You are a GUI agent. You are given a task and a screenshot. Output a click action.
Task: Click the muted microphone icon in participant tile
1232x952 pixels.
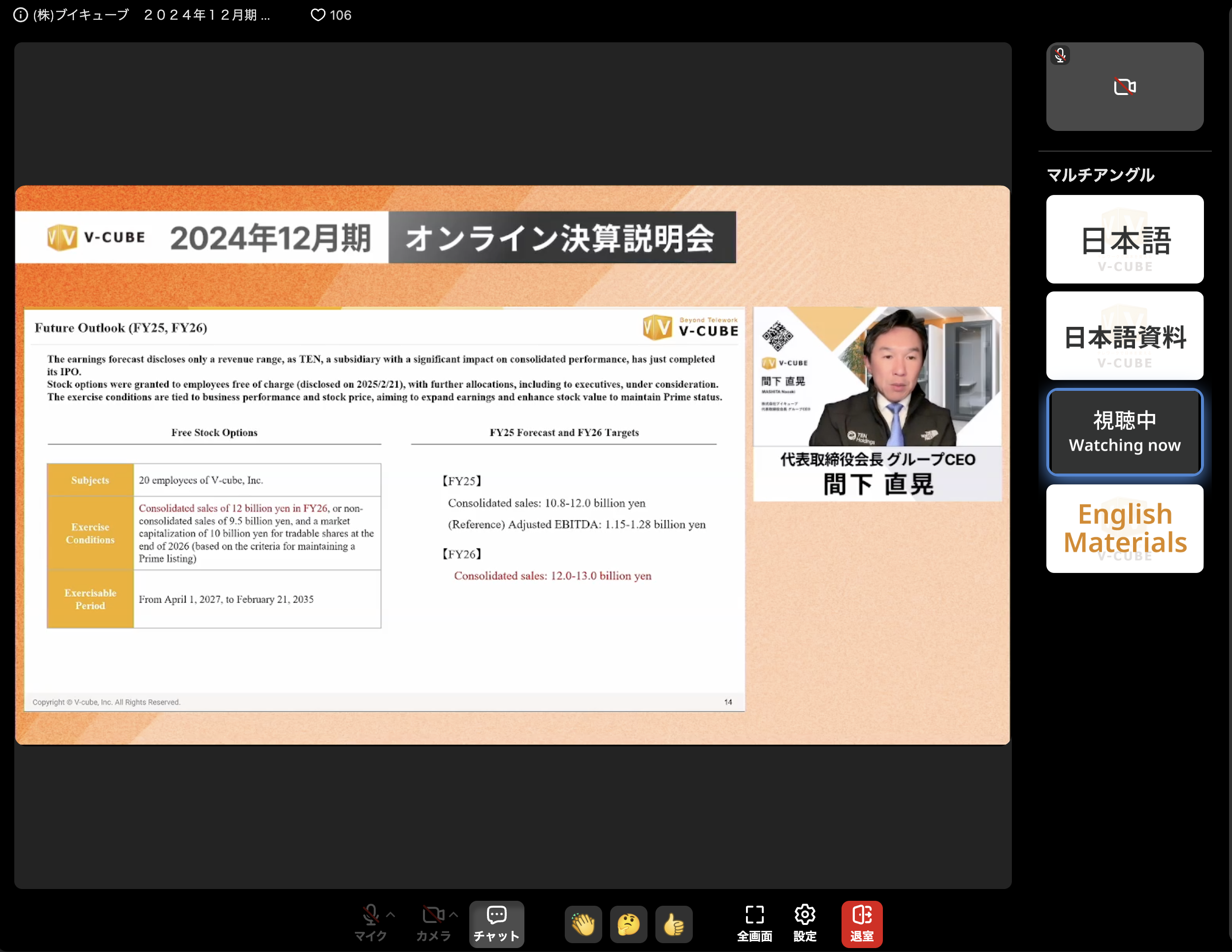pyautogui.click(x=1061, y=55)
